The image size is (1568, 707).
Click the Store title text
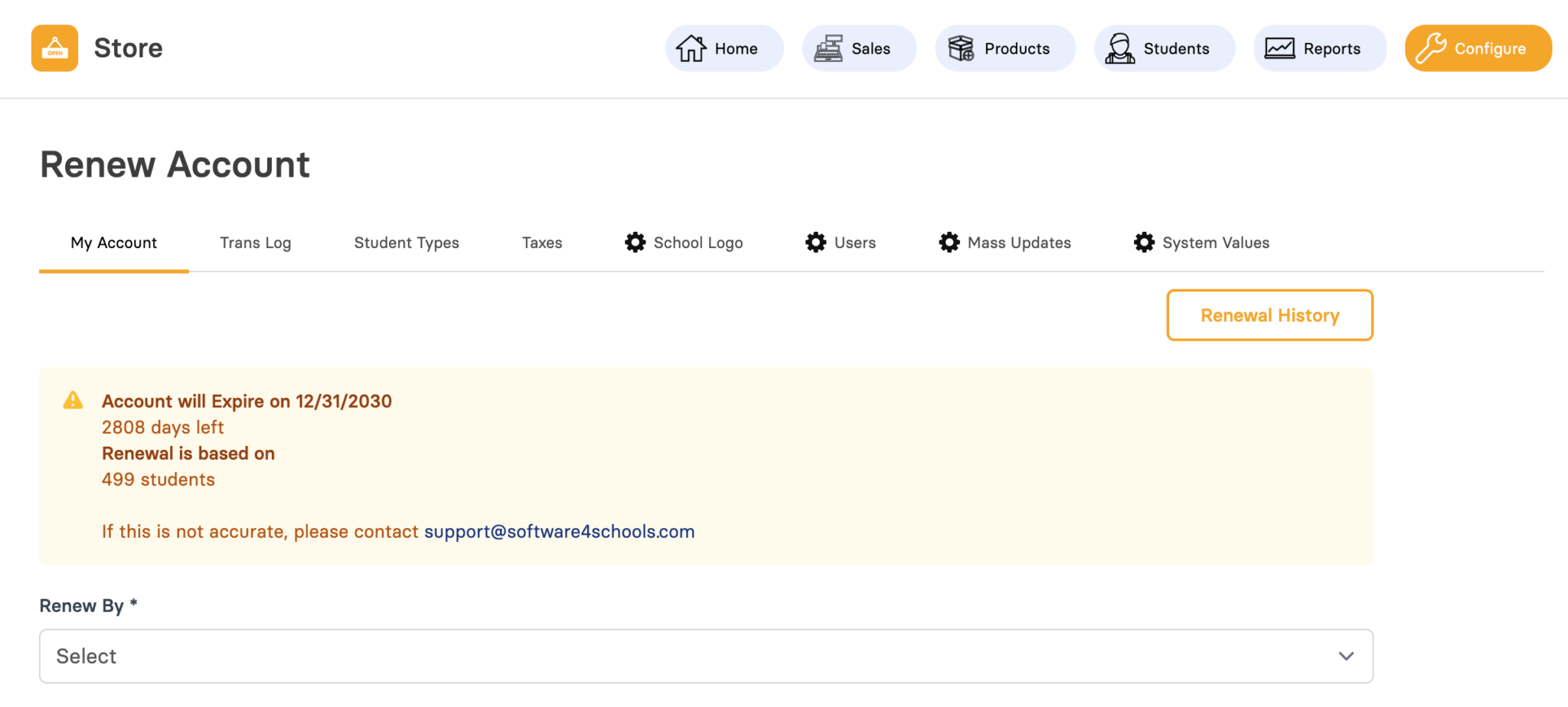tap(128, 48)
